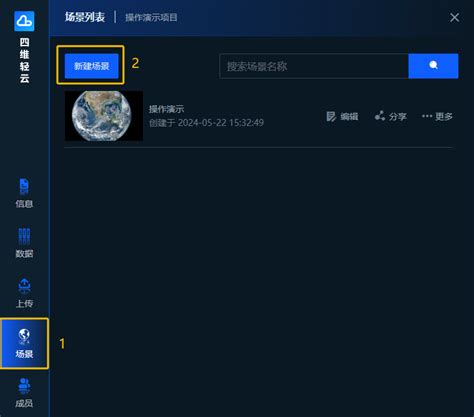
Task: Click the 分享 share nodes icon
Action: point(380,116)
